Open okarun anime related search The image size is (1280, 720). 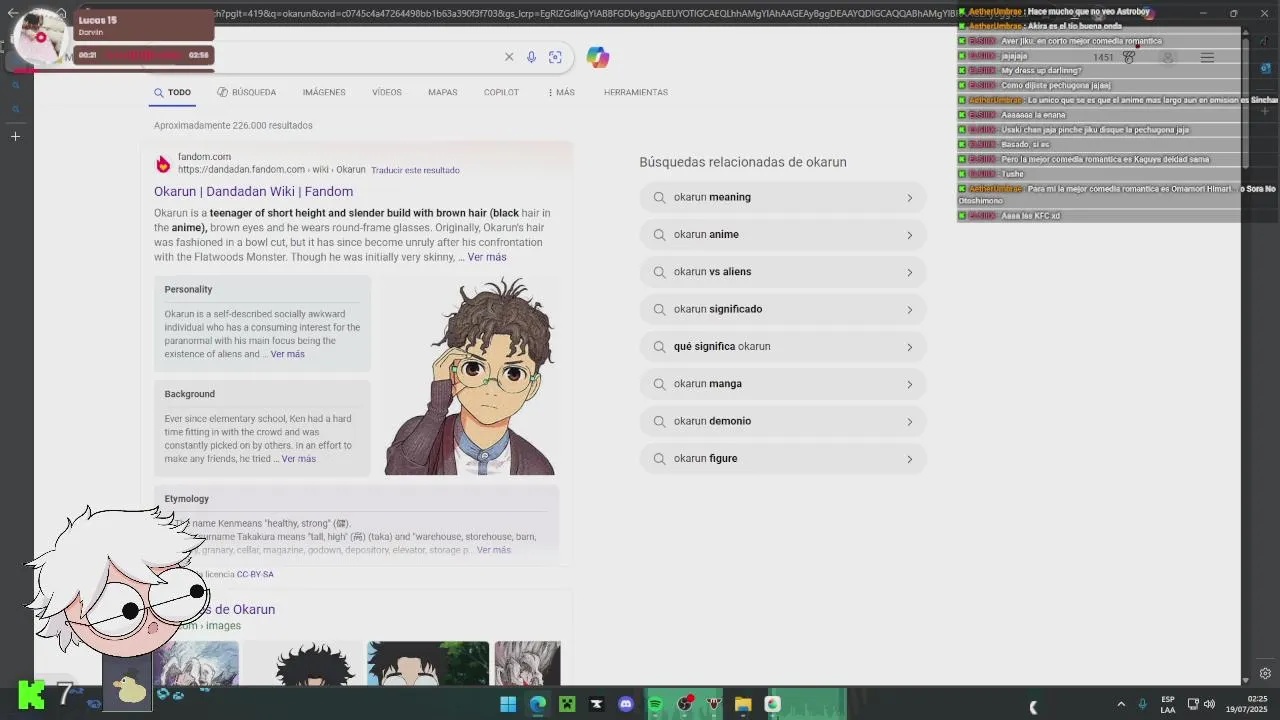coord(783,234)
